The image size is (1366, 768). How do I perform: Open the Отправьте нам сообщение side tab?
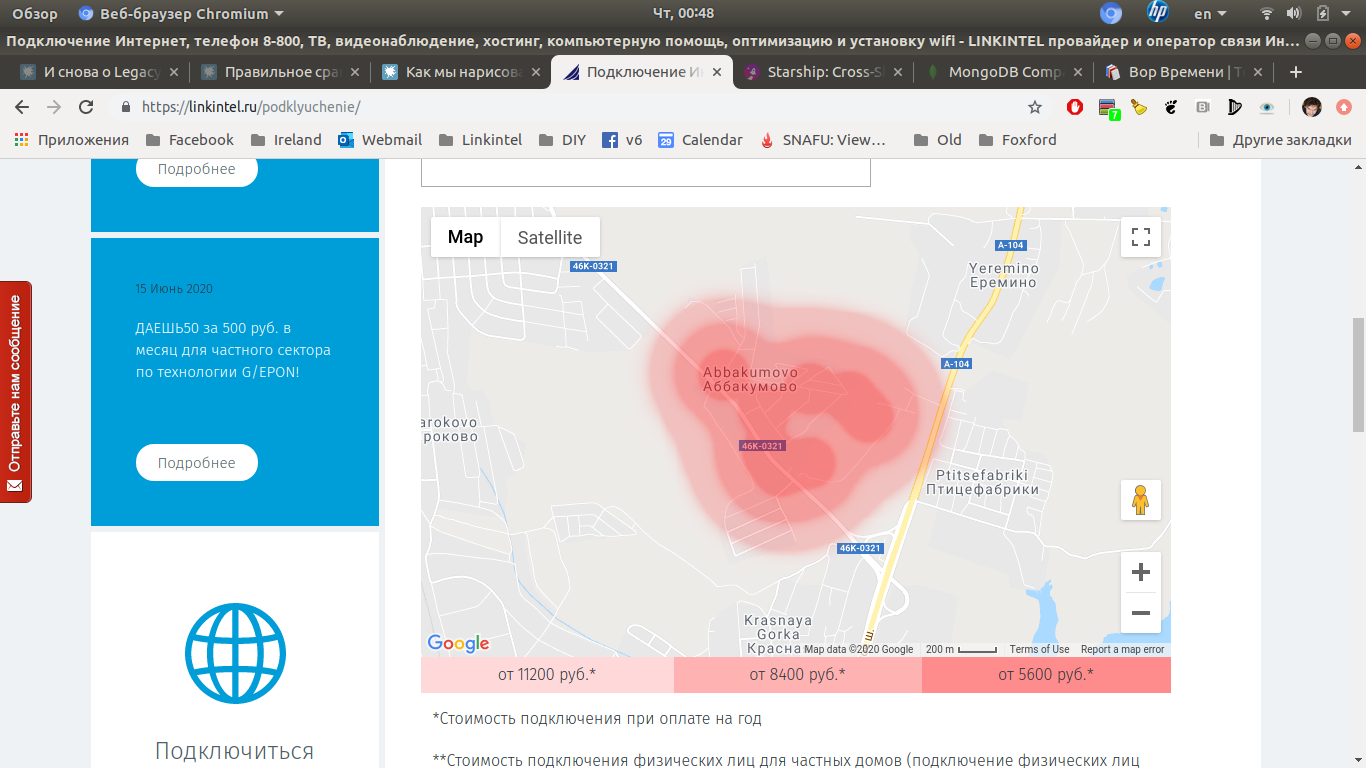(x=15, y=392)
